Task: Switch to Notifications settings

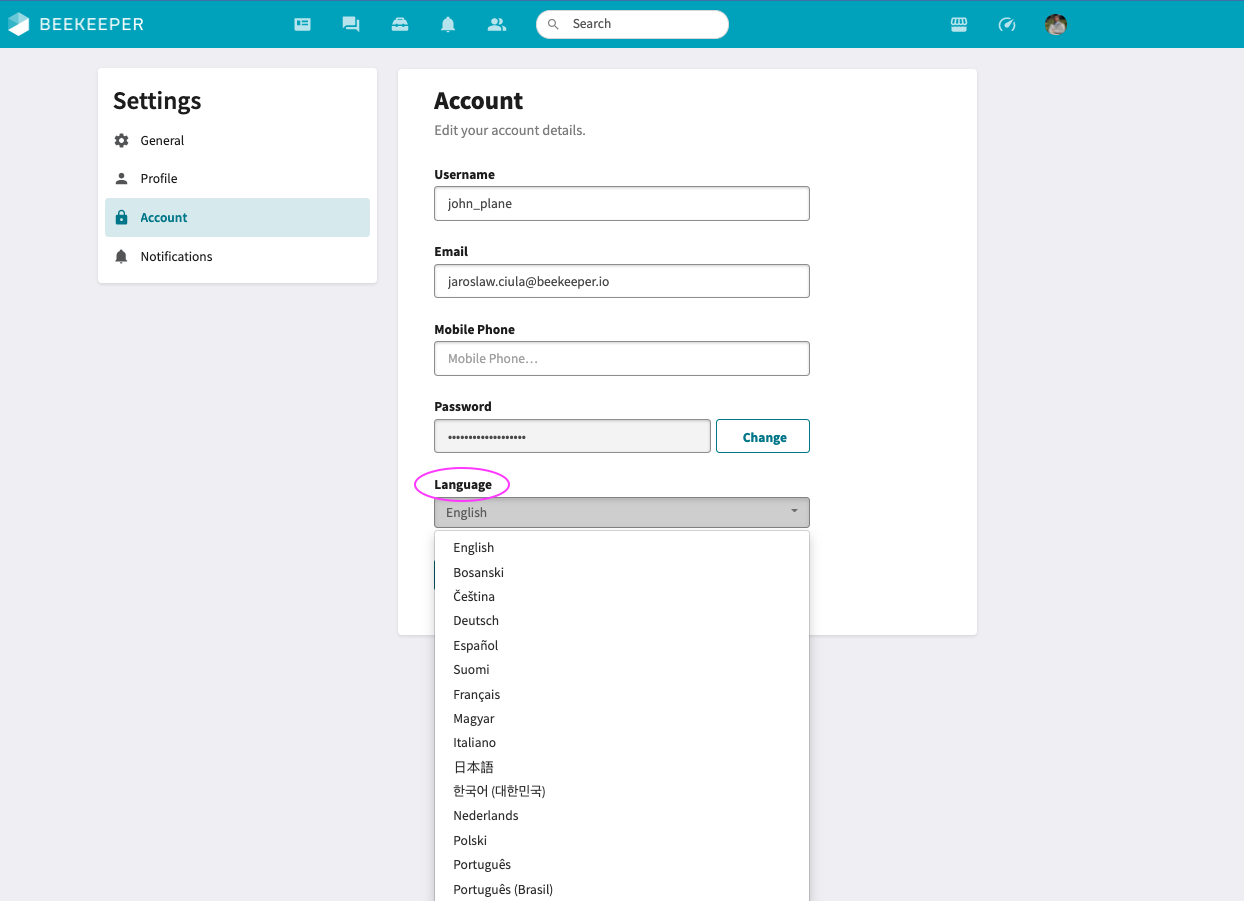Action: [176, 257]
